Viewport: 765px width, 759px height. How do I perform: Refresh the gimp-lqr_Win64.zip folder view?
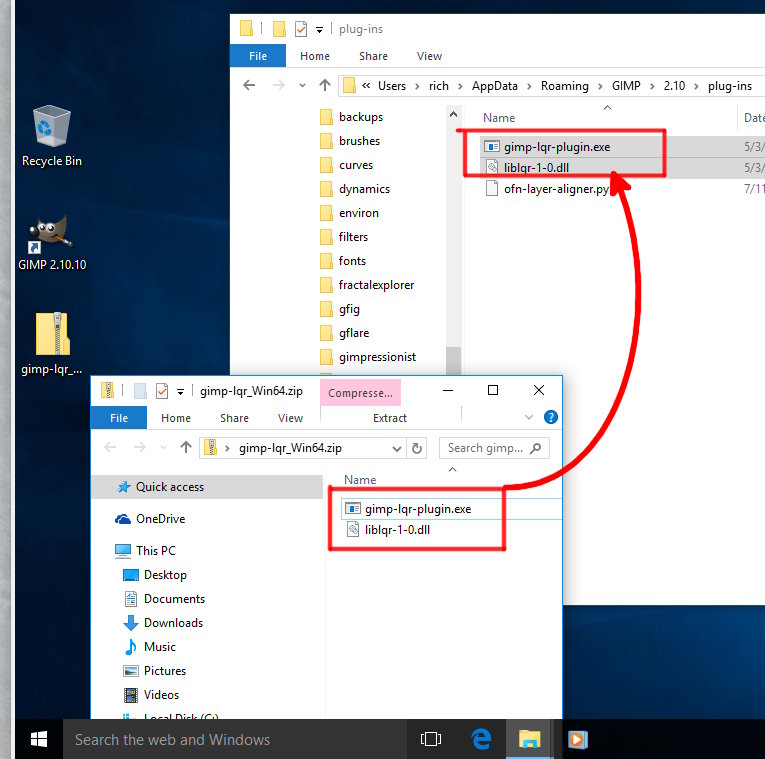(x=417, y=448)
